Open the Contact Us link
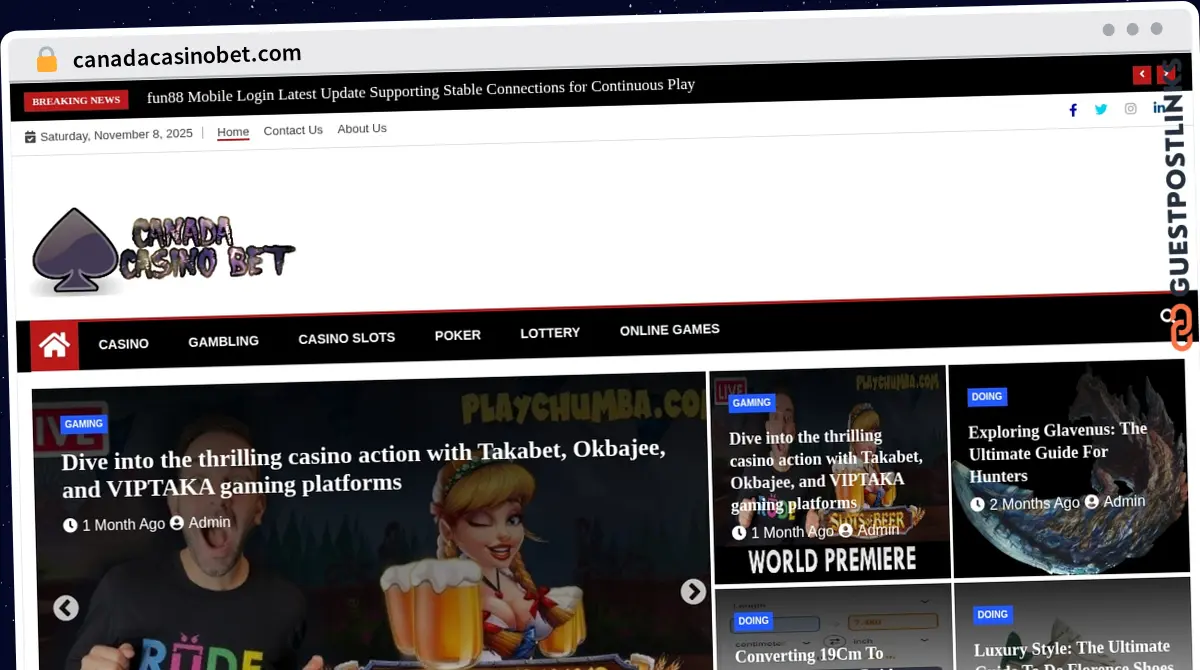The width and height of the screenshot is (1200, 670). point(293,130)
